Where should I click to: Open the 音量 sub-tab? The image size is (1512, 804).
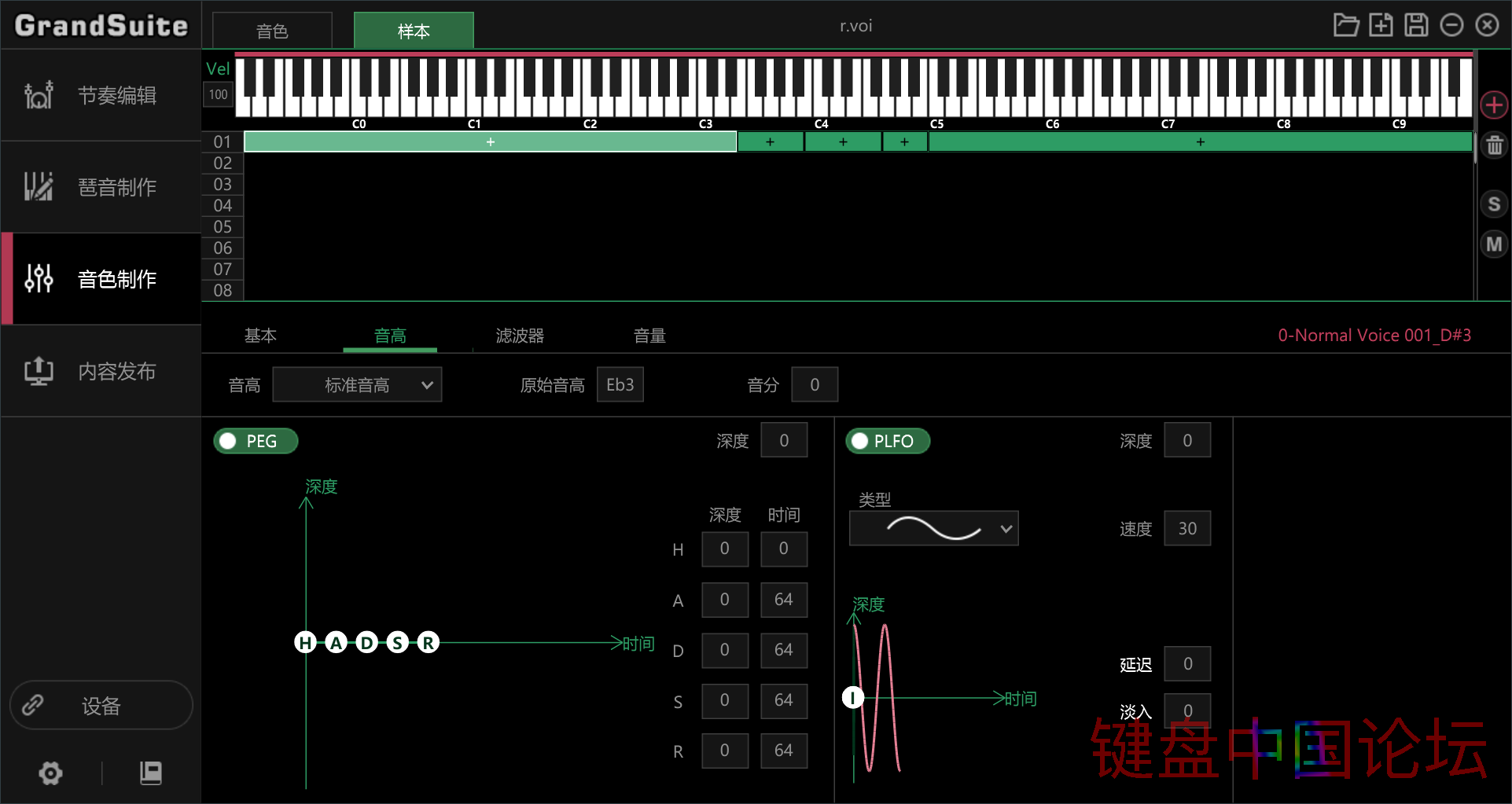pos(649,336)
